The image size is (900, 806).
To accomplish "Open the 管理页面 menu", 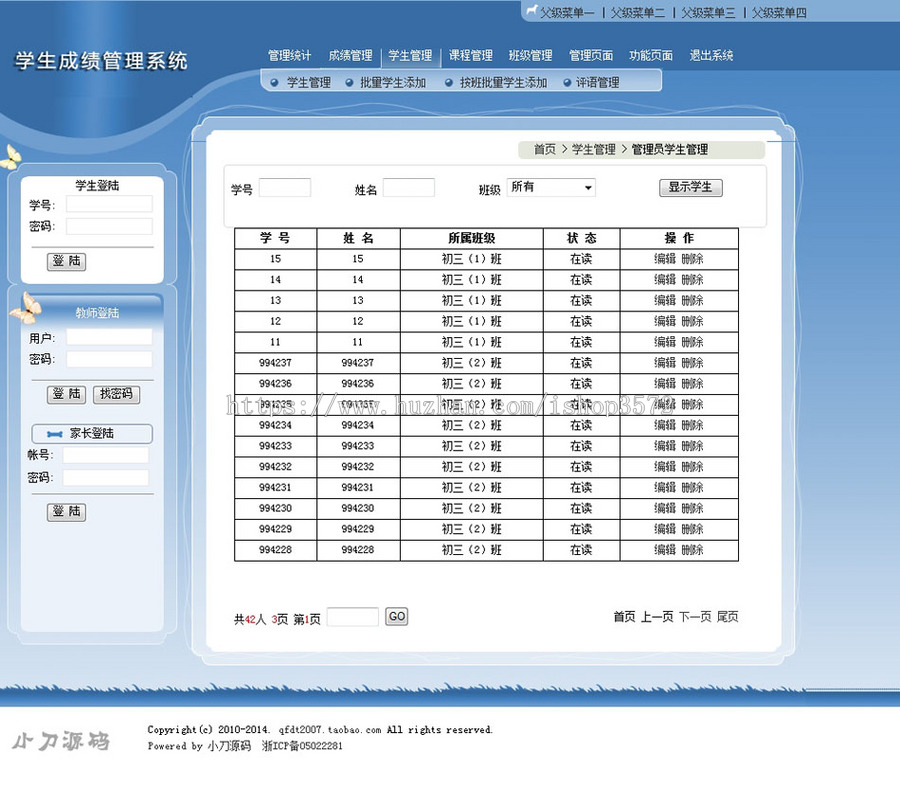I will point(591,56).
